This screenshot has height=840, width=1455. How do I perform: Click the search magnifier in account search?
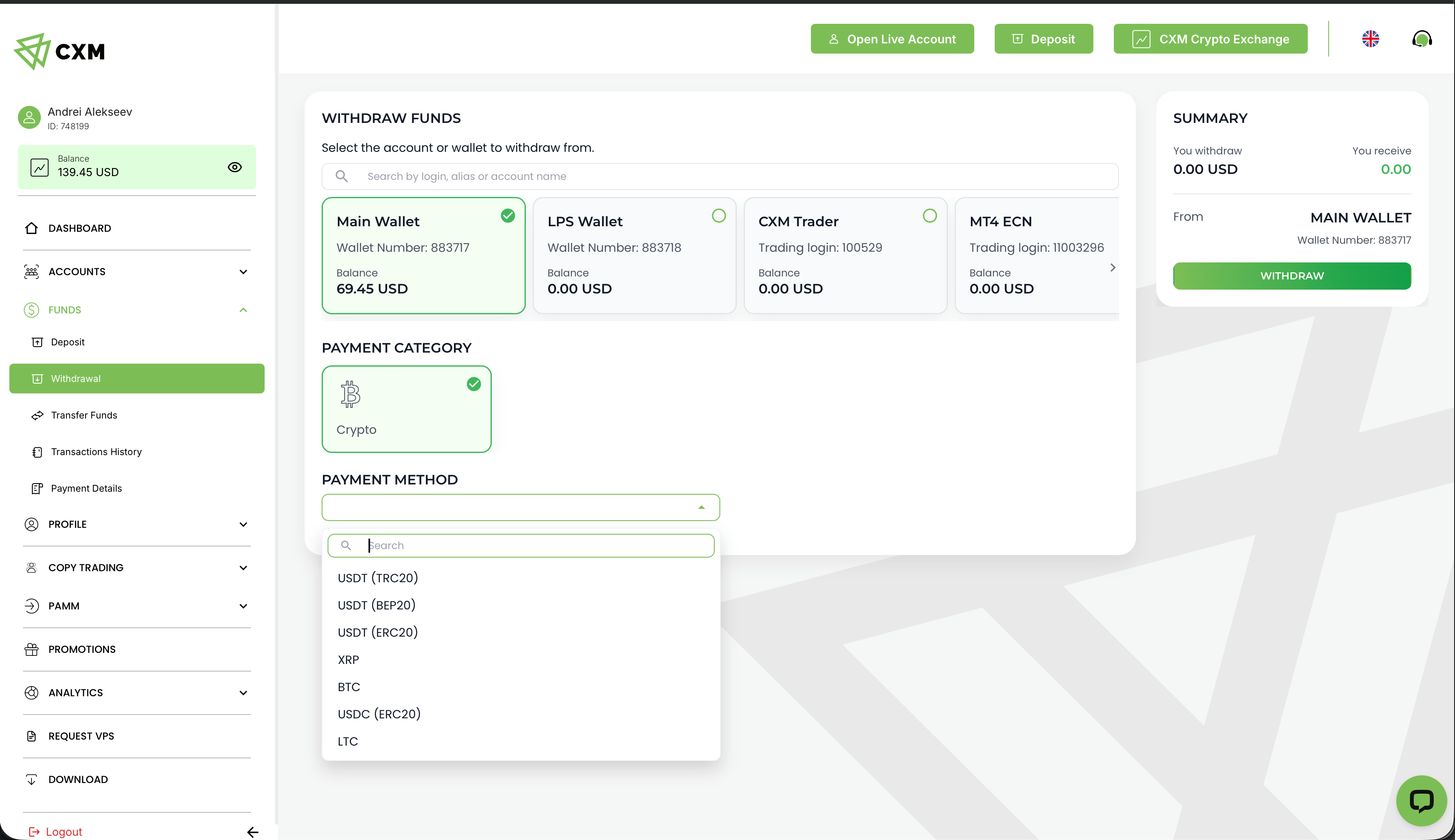342,177
